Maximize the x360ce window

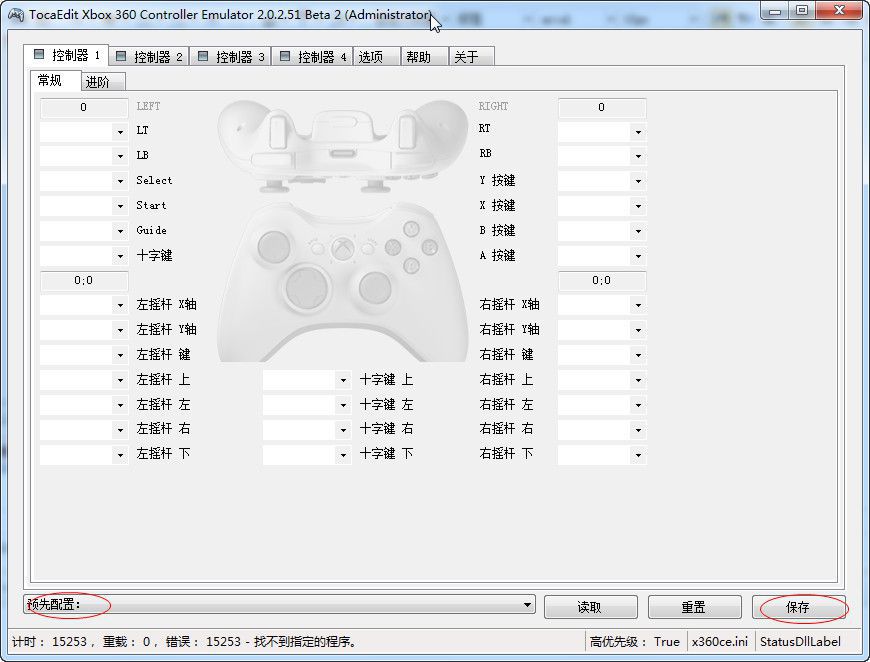point(802,11)
